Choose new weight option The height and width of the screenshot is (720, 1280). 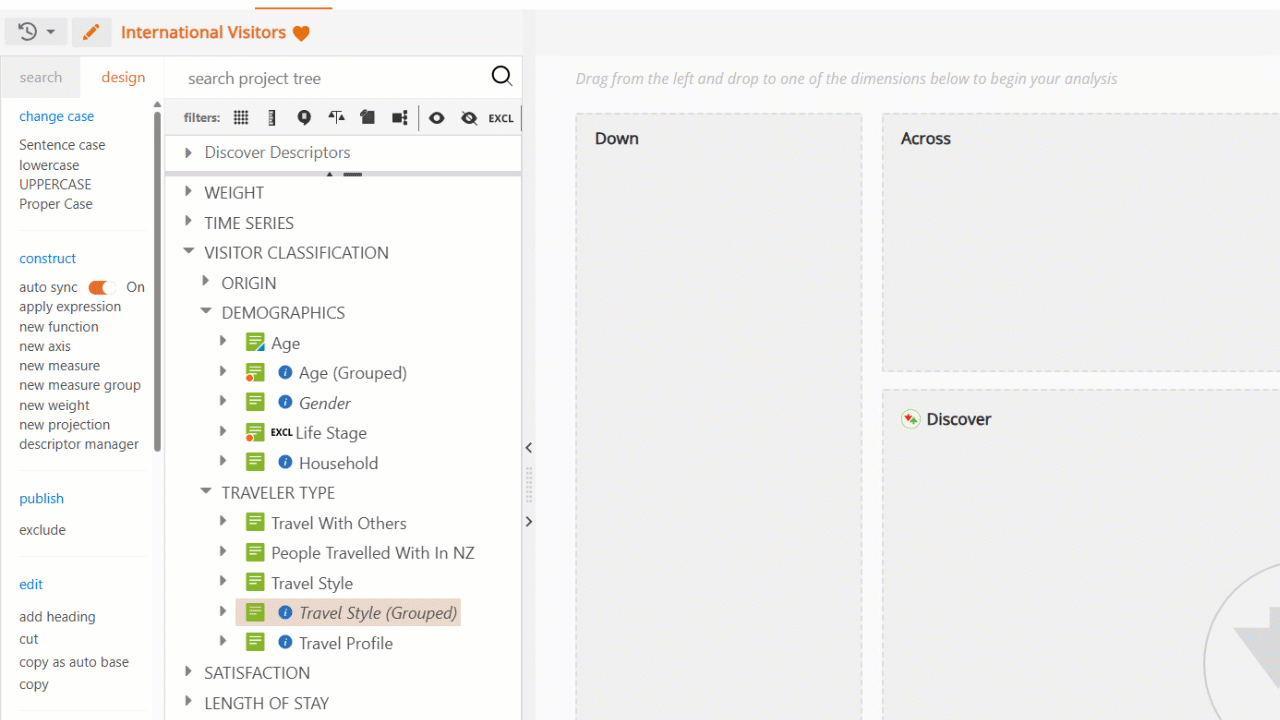coord(54,405)
